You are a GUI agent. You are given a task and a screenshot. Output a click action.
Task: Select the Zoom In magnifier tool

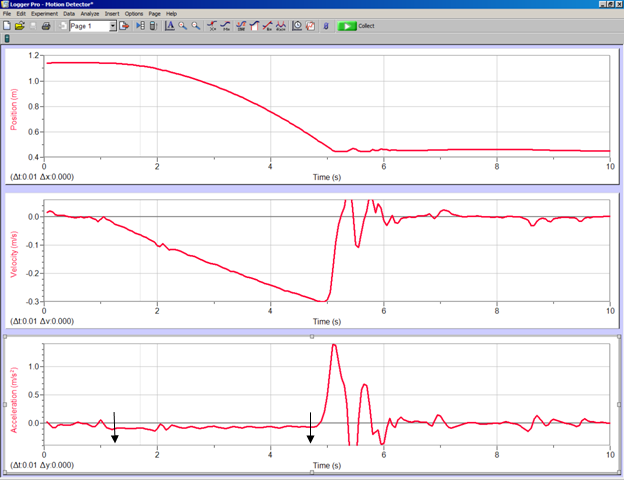pos(182,25)
